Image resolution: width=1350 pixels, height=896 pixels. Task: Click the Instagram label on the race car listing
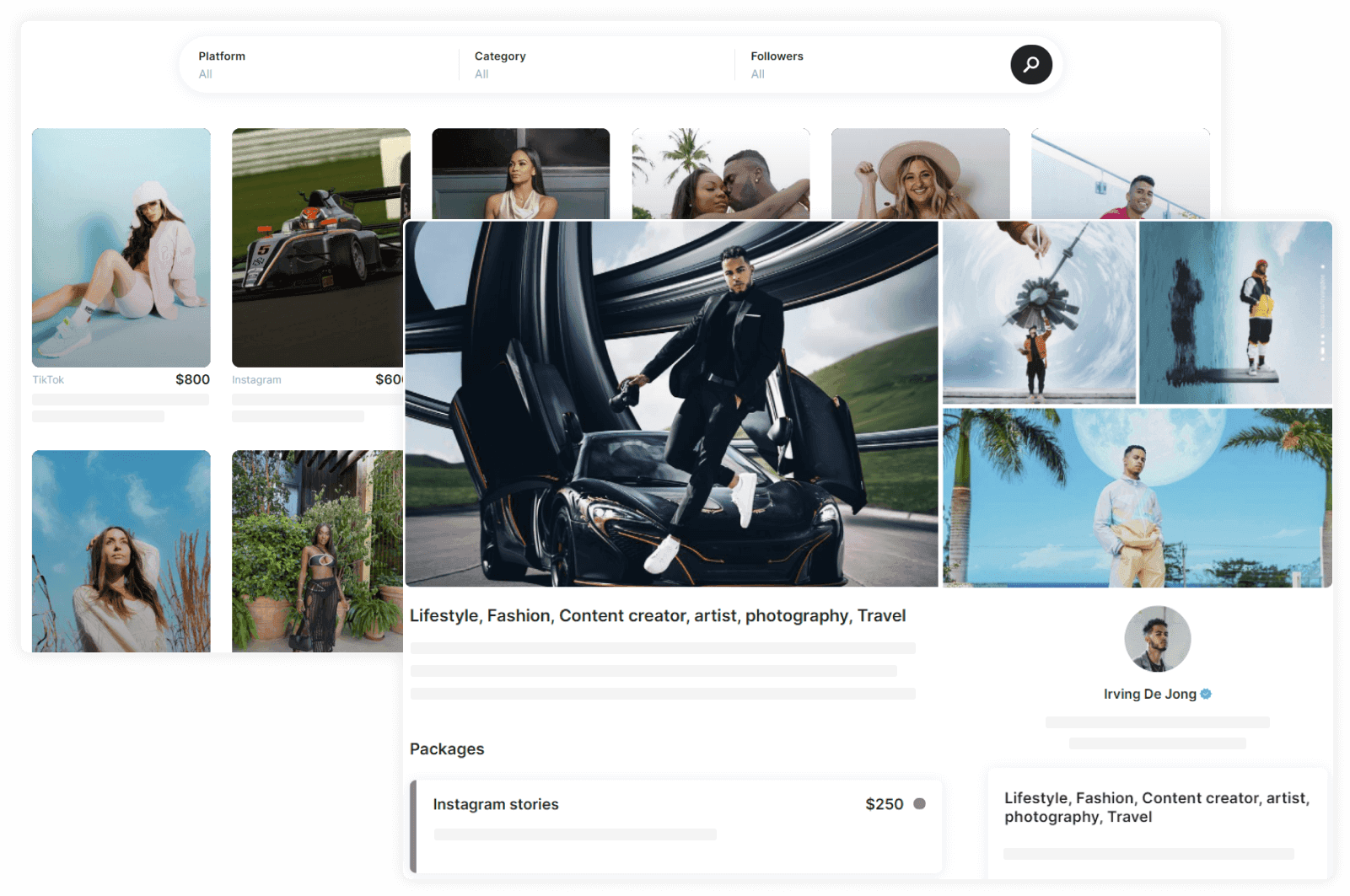[255, 379]
